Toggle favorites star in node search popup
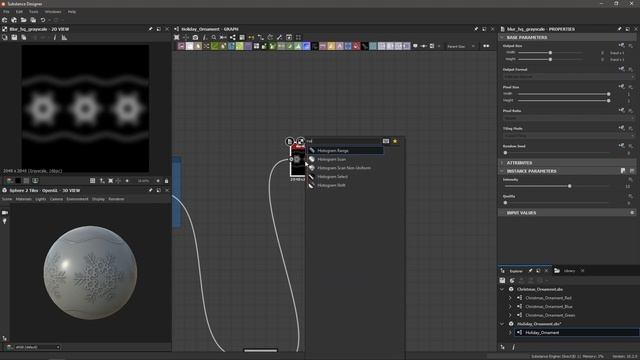Image resolution: width=640 pixels, height=360 pixels. [395, 141]
